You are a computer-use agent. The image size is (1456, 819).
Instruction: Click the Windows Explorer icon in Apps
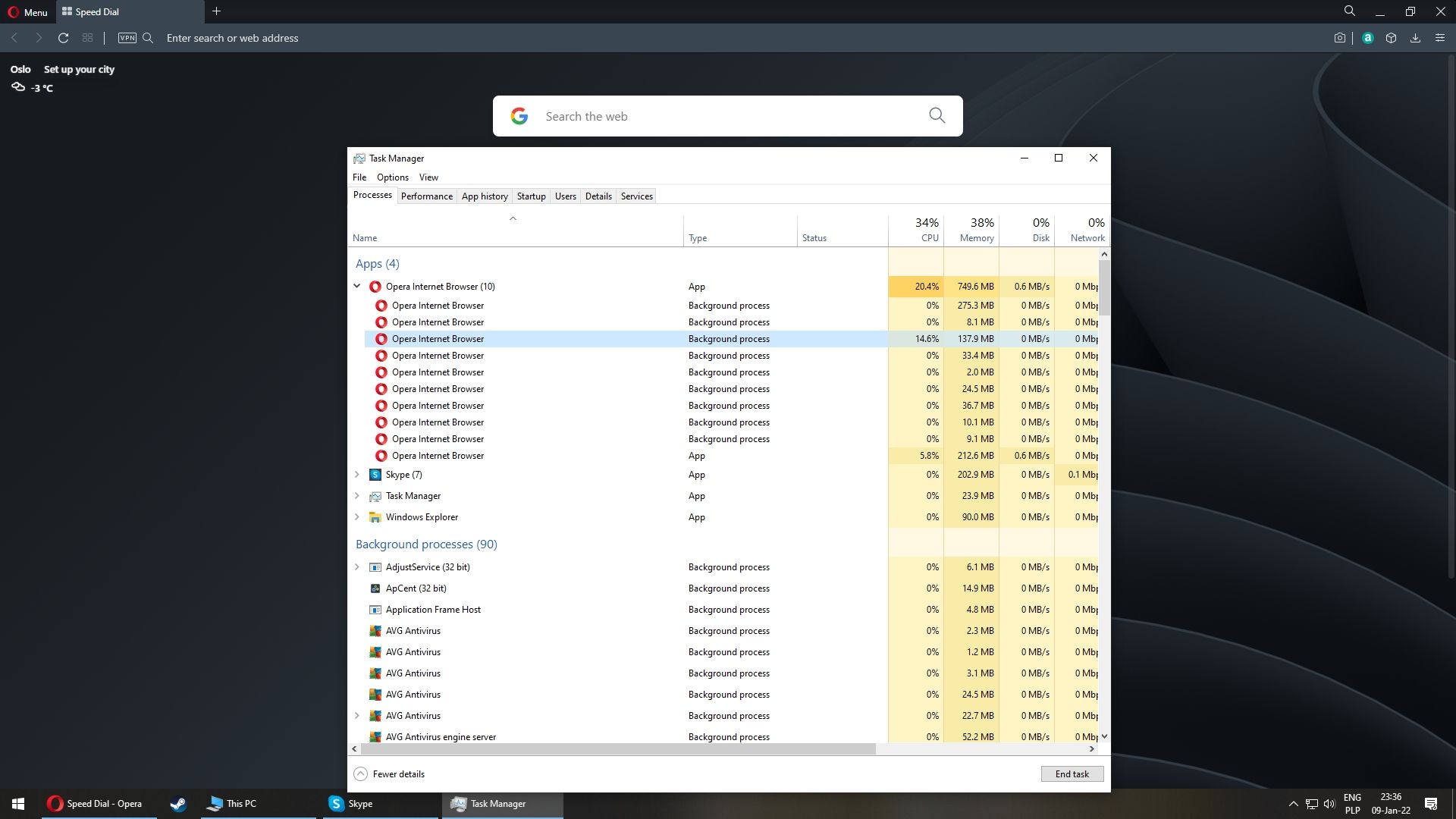(x=375, y=517)
